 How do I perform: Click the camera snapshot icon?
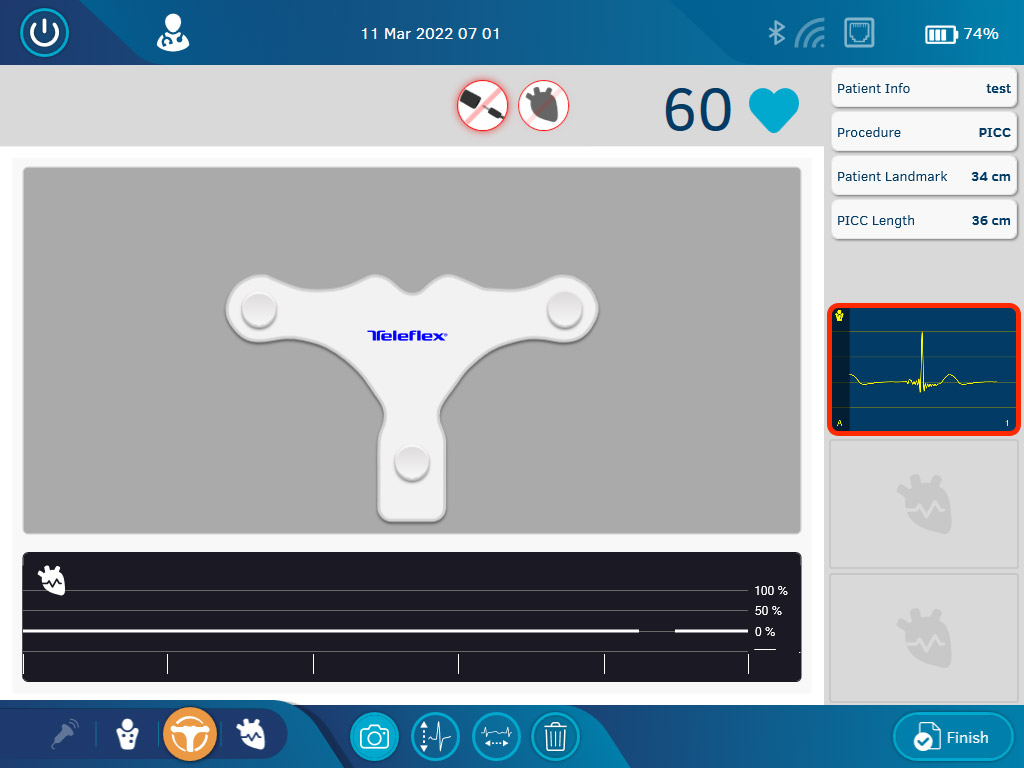(x=375, y=737)
